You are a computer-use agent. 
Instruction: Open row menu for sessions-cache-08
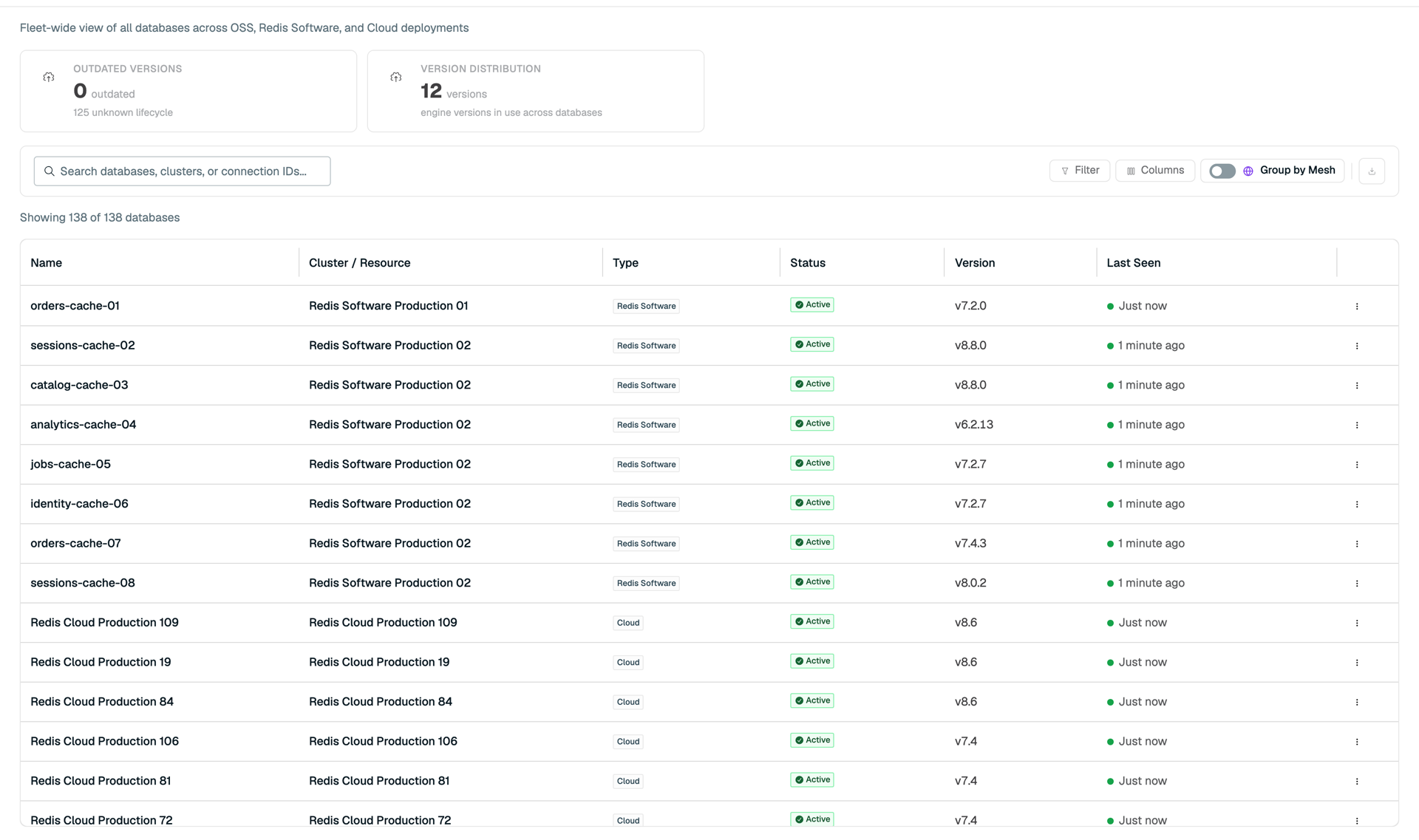point(1357,584)
